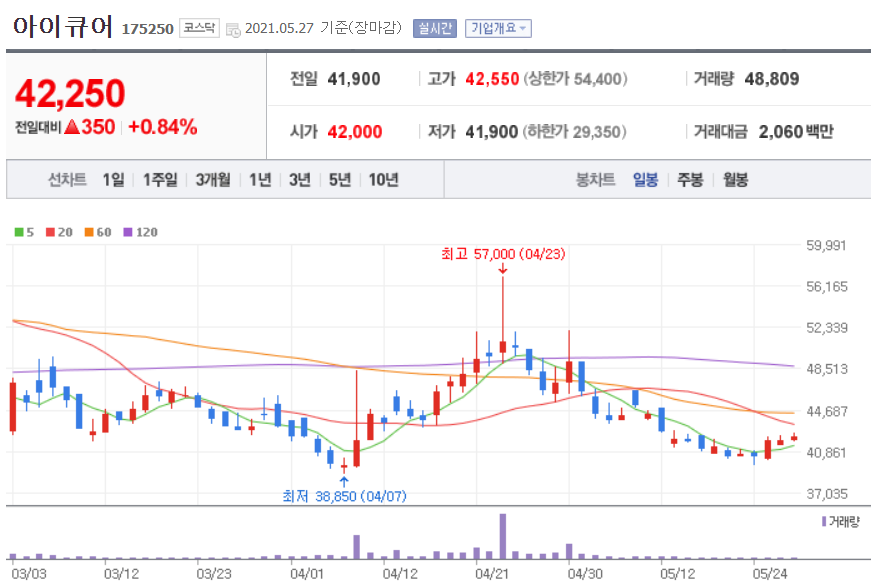Click the 04/01 date axis label
Viewport: 871px width, 585px height.
pyautogui.click(x=307, y=573)
